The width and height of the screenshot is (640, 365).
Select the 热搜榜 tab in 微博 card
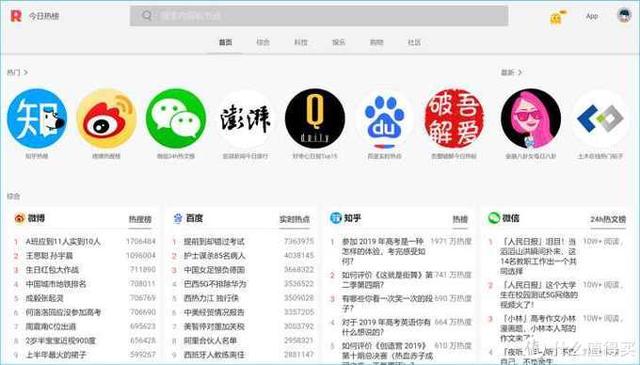tap(140, 219)
